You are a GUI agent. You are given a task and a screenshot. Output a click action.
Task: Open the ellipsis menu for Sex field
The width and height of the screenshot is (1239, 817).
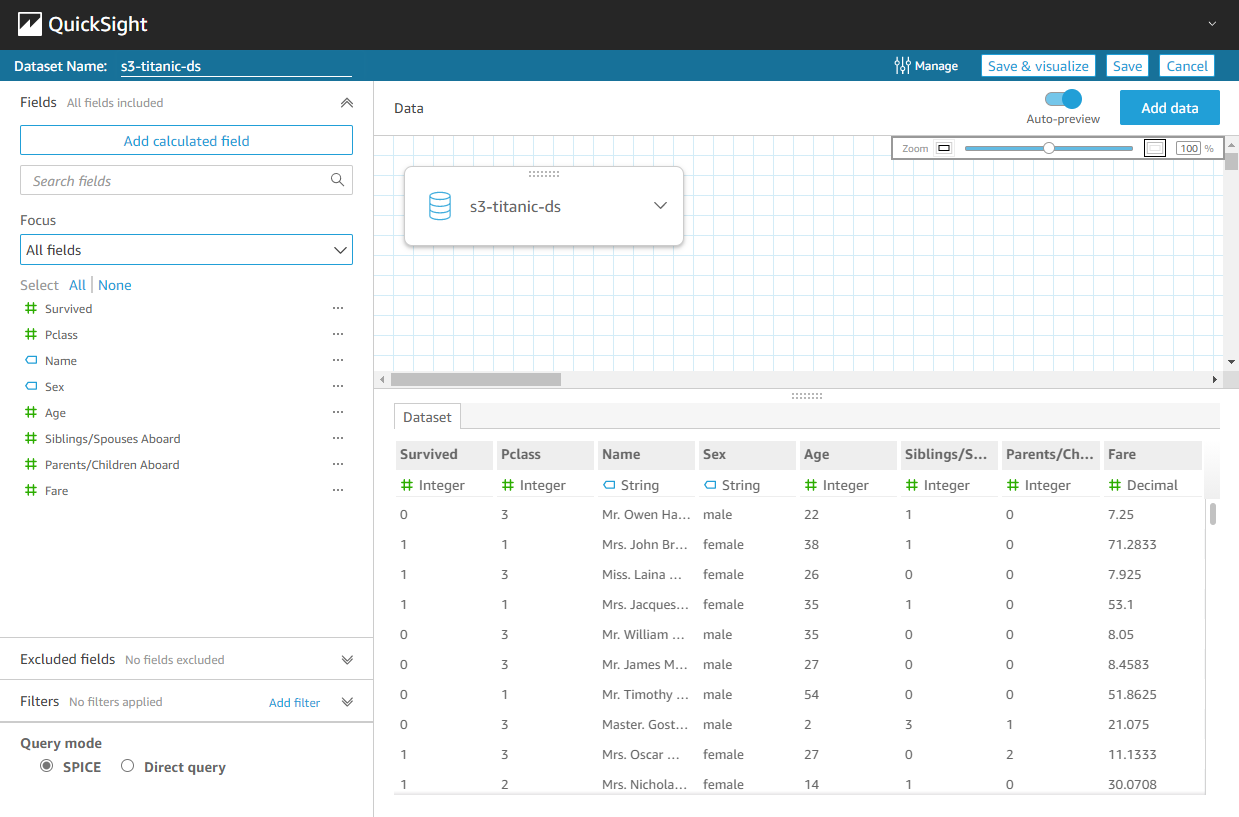tap(338, 387)
